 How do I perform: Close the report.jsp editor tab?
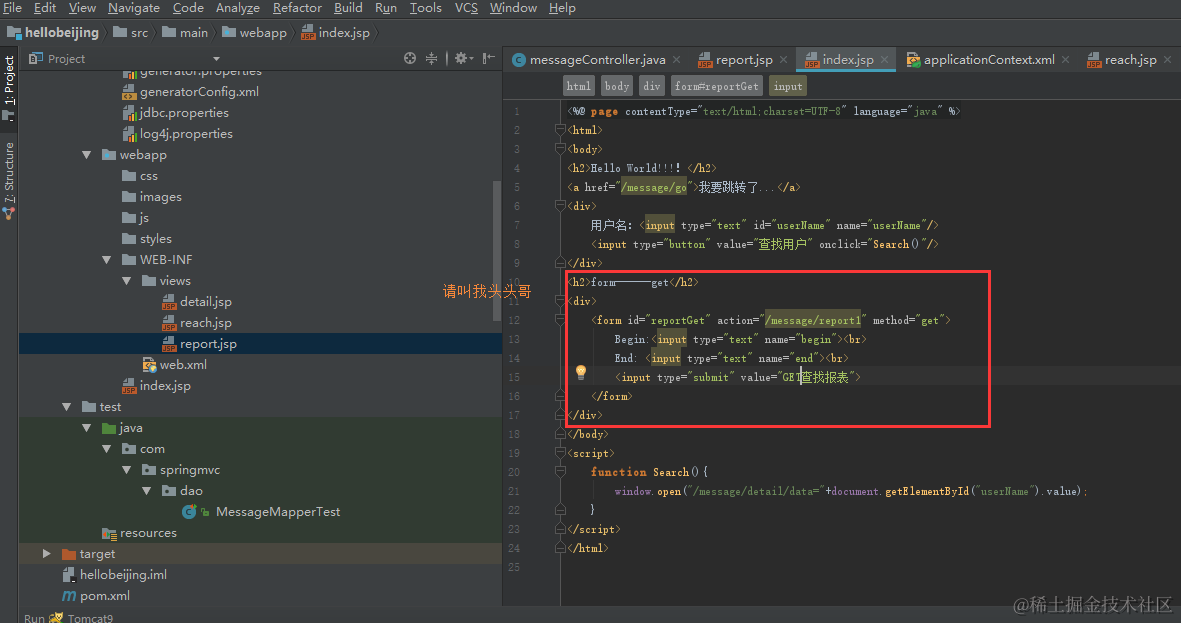pos(783,60)
